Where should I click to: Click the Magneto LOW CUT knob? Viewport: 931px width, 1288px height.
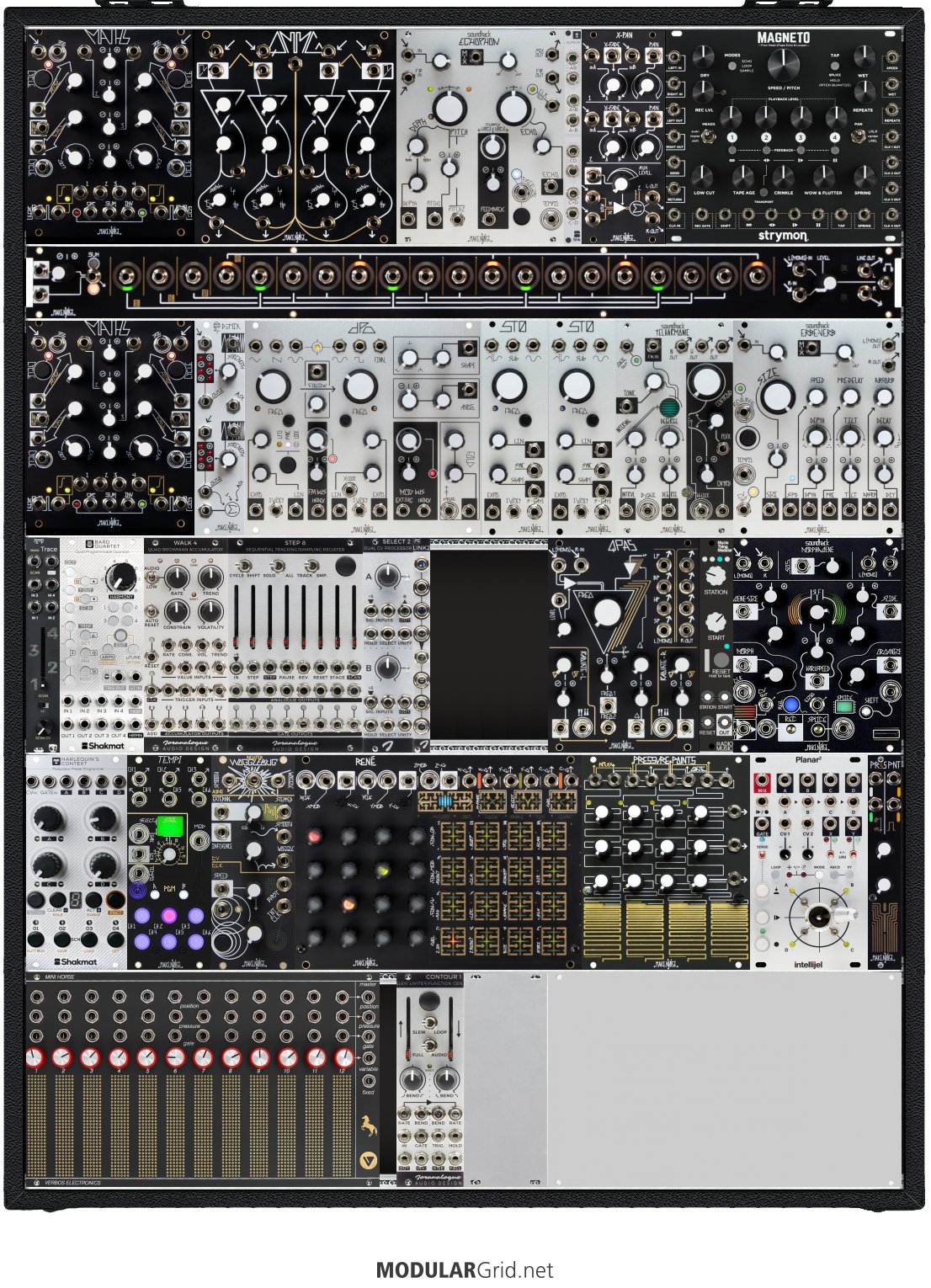coord(704,177)
